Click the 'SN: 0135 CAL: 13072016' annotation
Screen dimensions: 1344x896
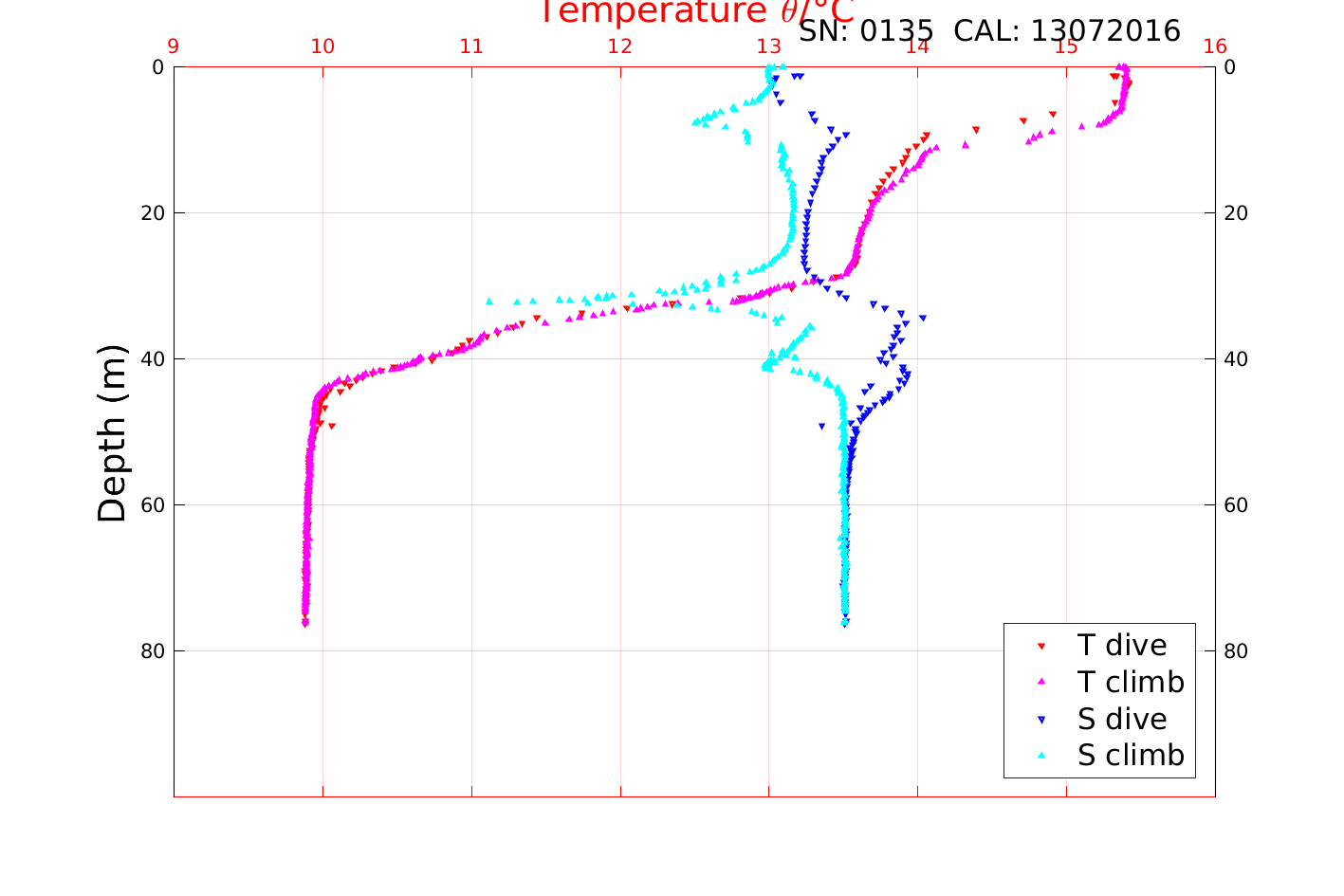989,31
